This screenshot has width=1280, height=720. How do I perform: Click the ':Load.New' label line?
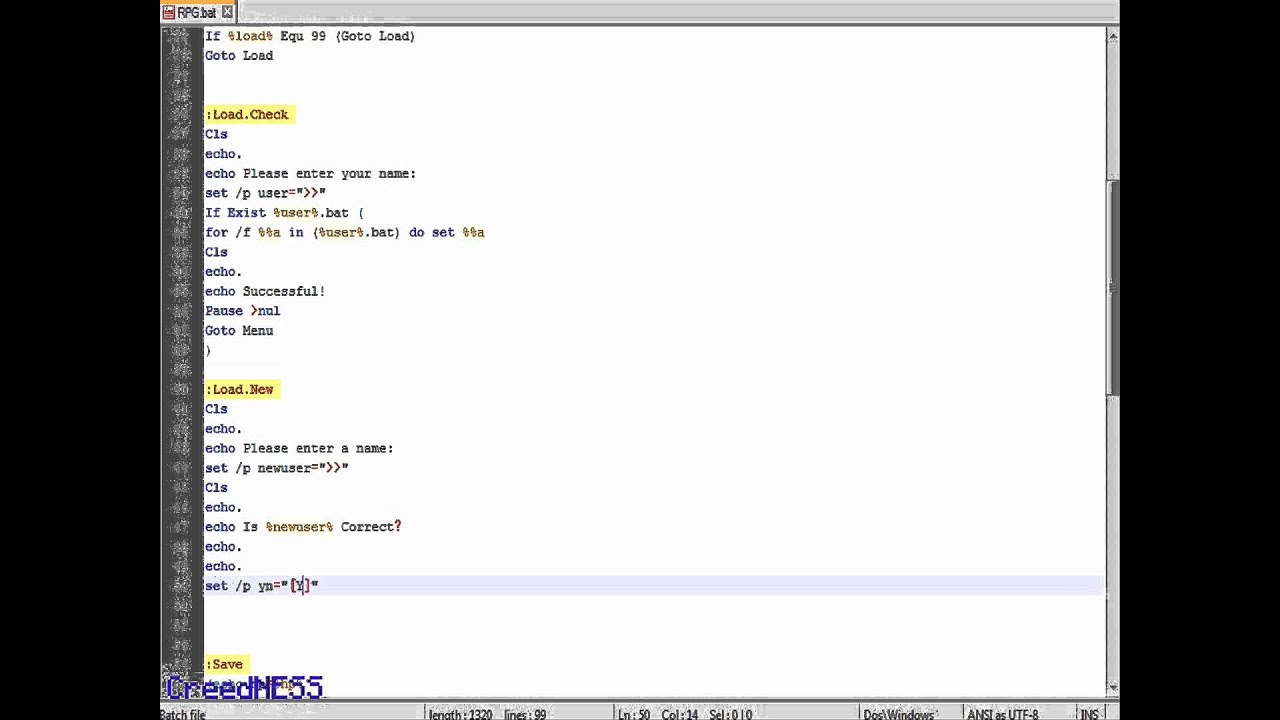tap(240, 390)
